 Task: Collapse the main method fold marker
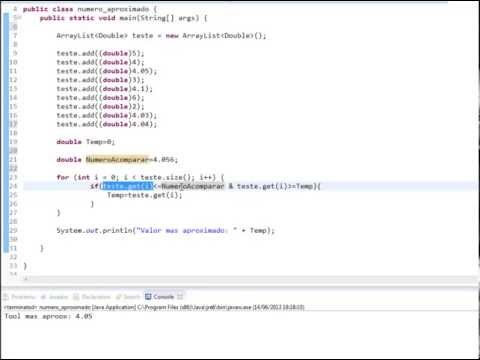point(20,18)
